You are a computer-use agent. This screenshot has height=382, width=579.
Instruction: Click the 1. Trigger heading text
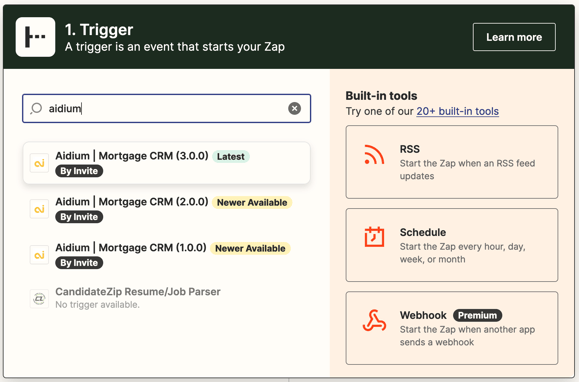(x=99, y=30)
